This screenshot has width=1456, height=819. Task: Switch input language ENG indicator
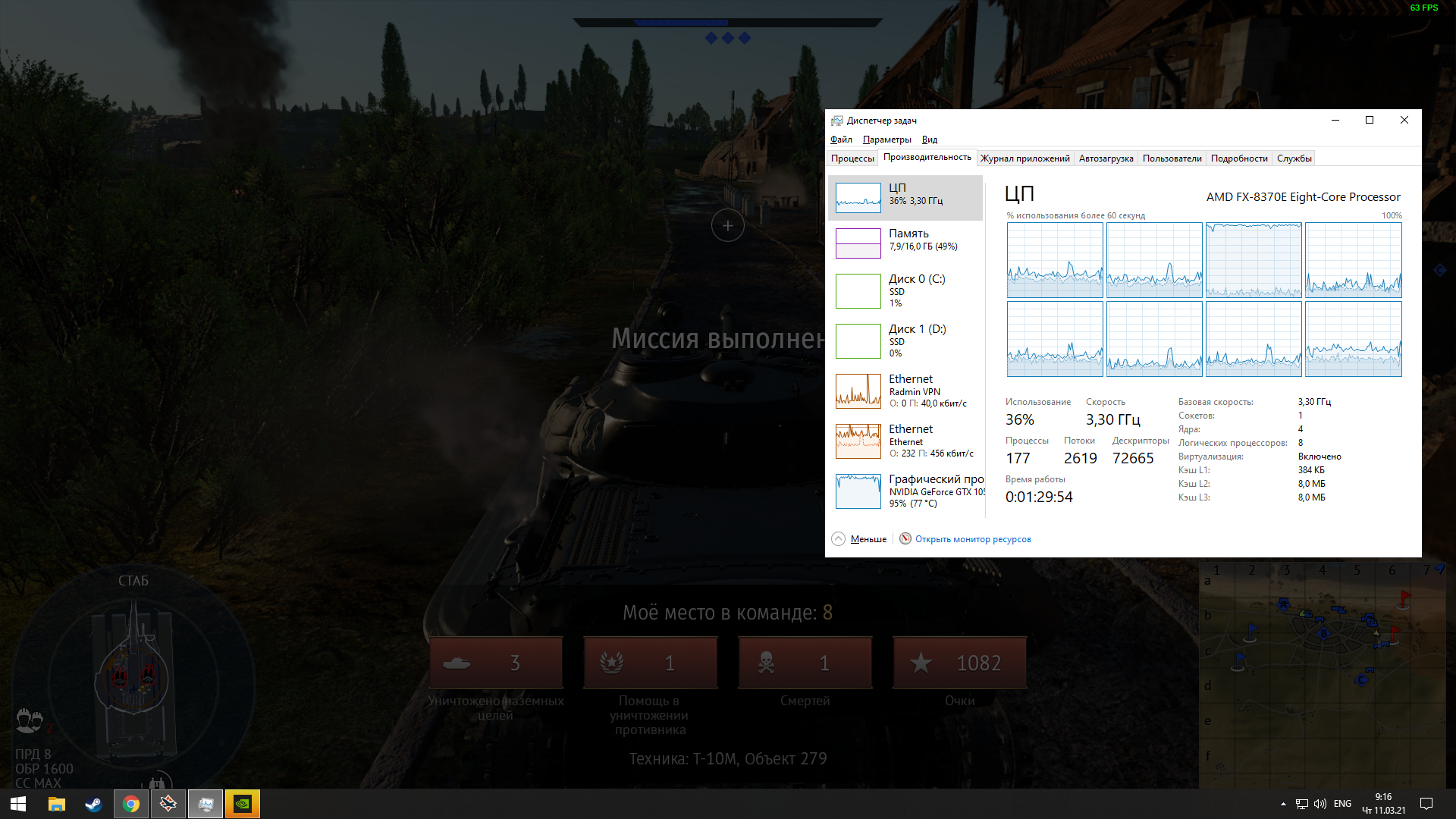(1342, 804)
